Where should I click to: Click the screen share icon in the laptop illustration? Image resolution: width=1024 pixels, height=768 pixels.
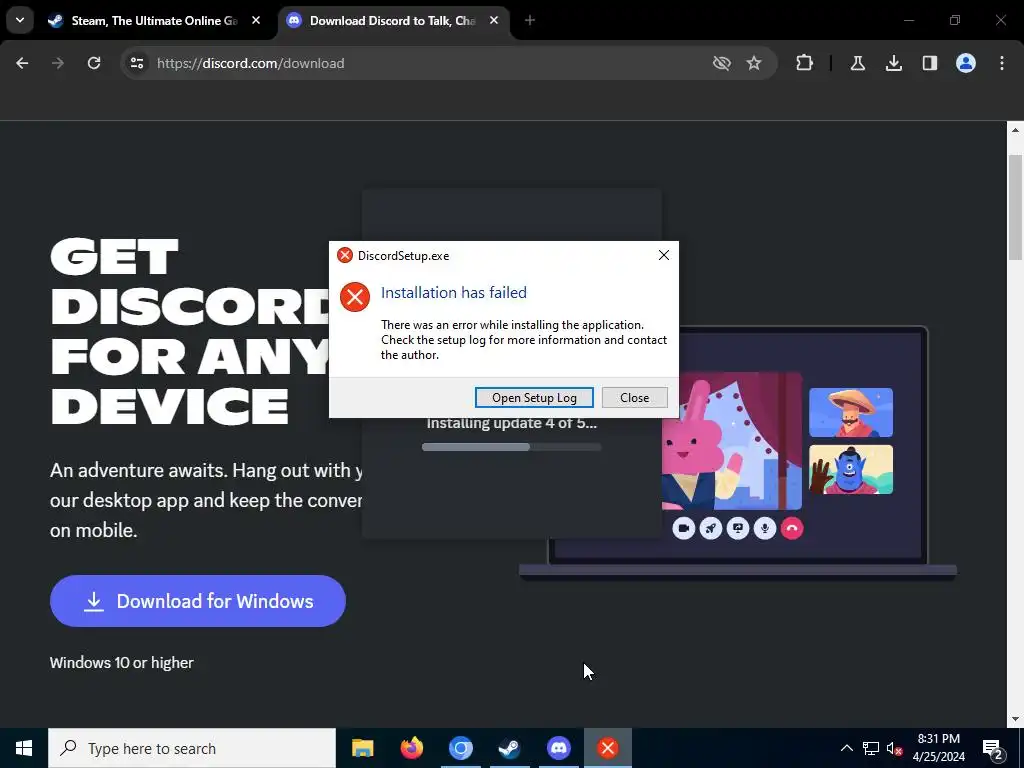point(738,528)
